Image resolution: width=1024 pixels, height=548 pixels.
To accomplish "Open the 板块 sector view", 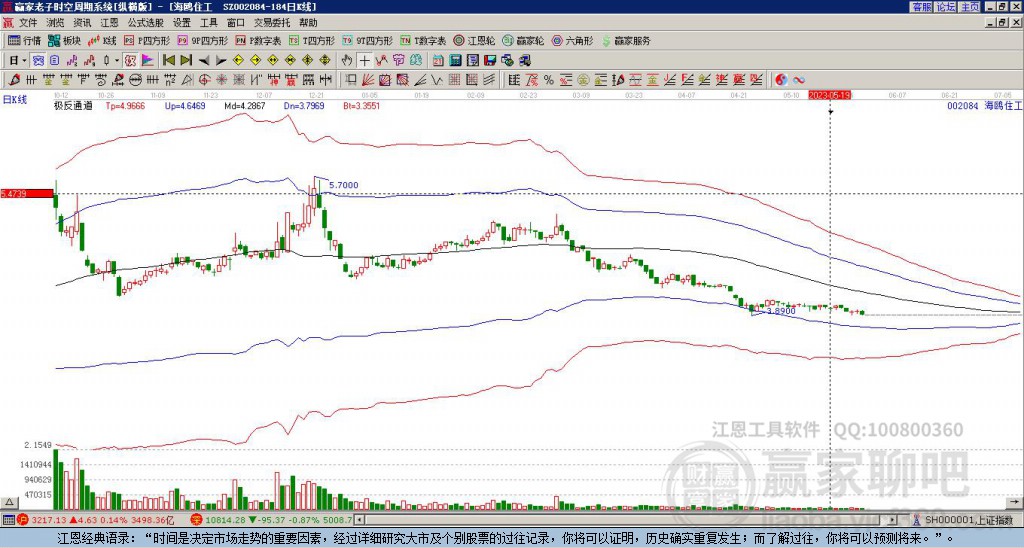I will click(x=64, y=40).
